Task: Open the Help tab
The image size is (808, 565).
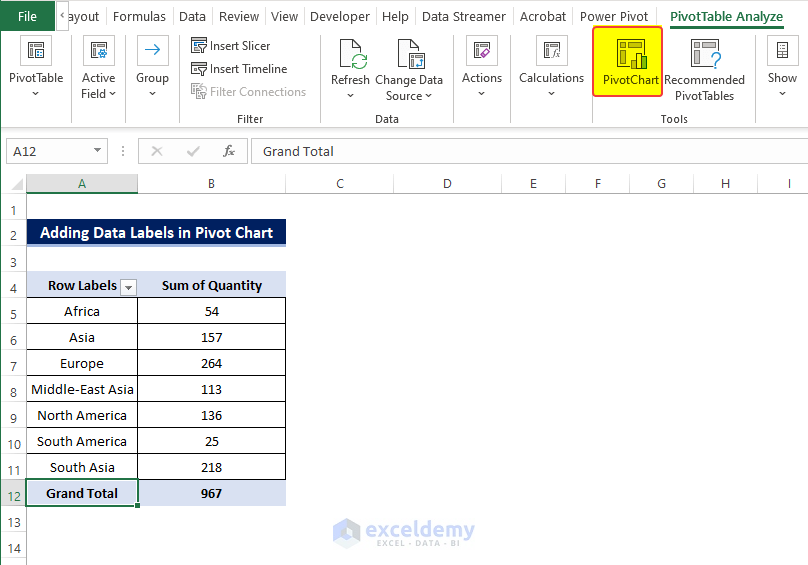Action: (395, 16)
